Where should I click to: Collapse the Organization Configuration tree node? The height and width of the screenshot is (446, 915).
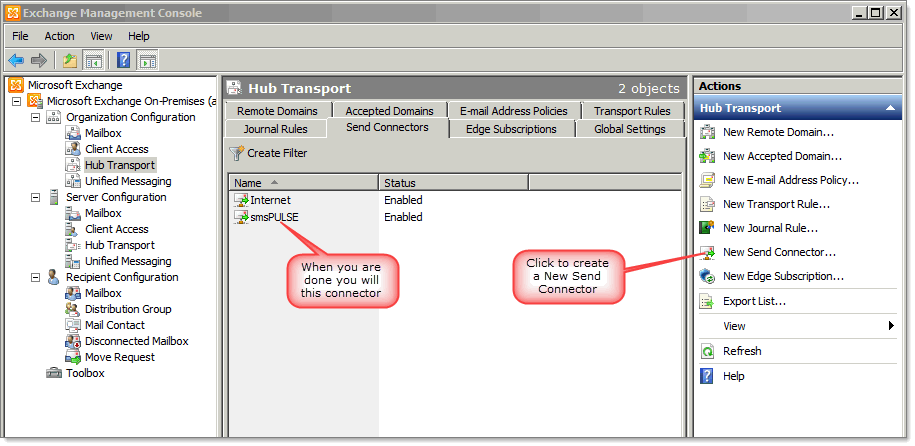pyautogui.click(x=36, y=117)
